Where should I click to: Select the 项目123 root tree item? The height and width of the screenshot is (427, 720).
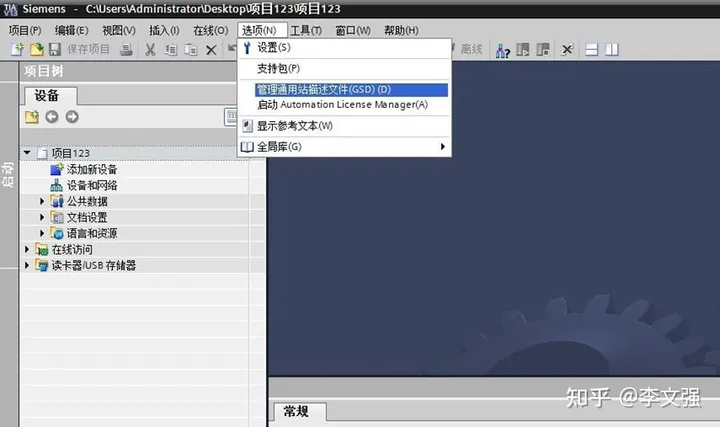(x=70, y=153)
